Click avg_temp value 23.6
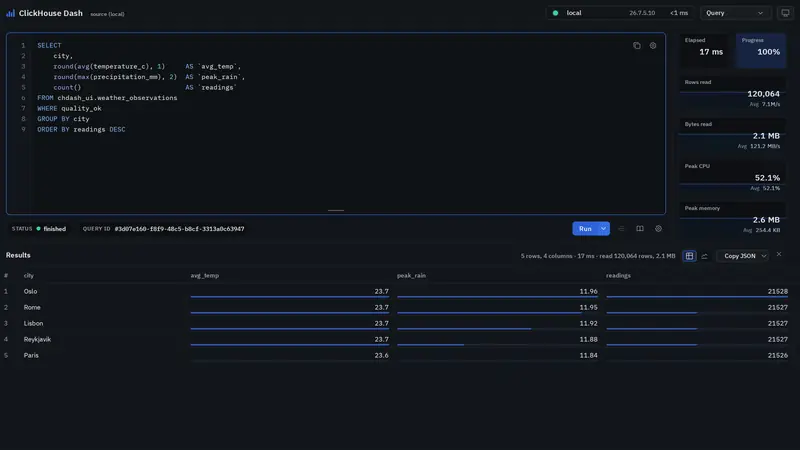 tap(381, 355)
